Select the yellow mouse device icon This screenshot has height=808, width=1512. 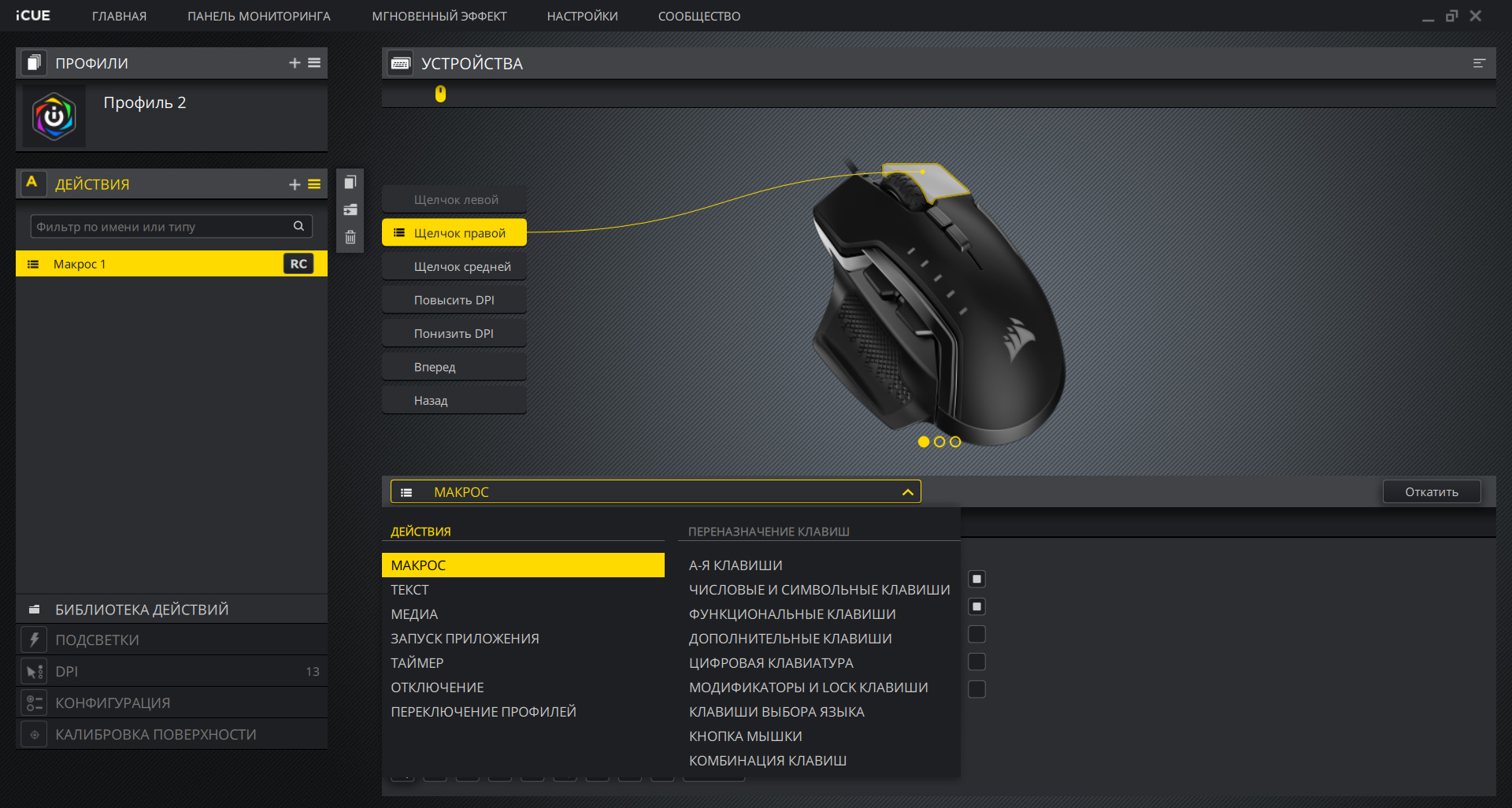tap(440, 94)
